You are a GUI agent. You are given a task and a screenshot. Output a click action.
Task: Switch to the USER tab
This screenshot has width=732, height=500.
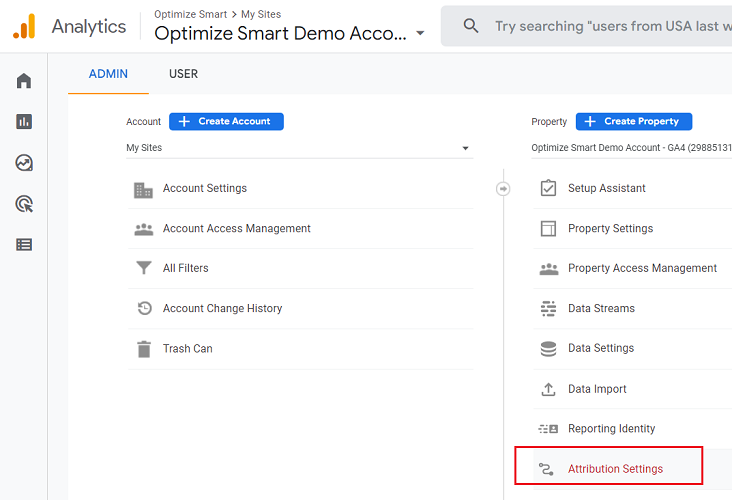183,74
